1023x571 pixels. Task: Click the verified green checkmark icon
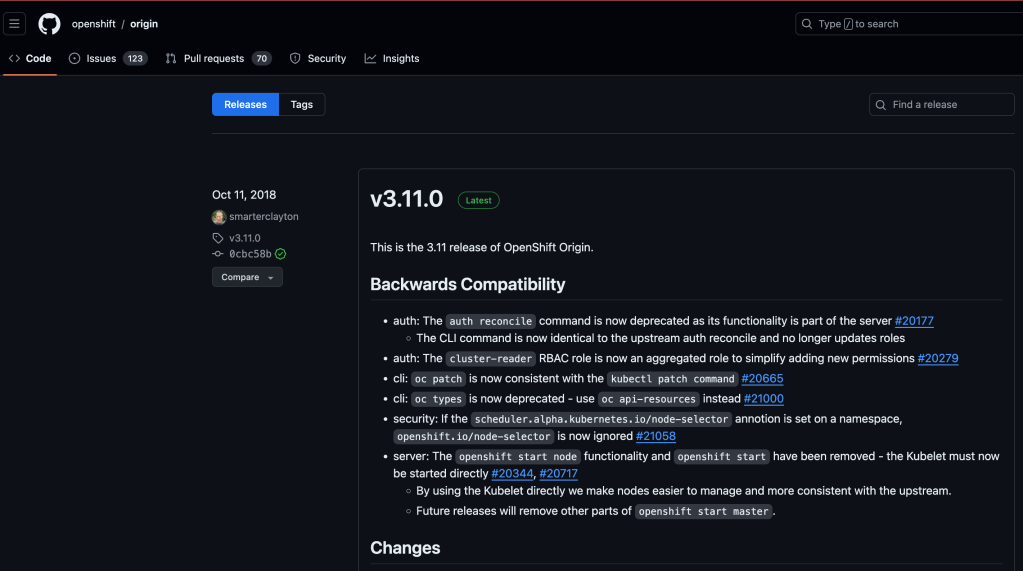pos(281,254)
